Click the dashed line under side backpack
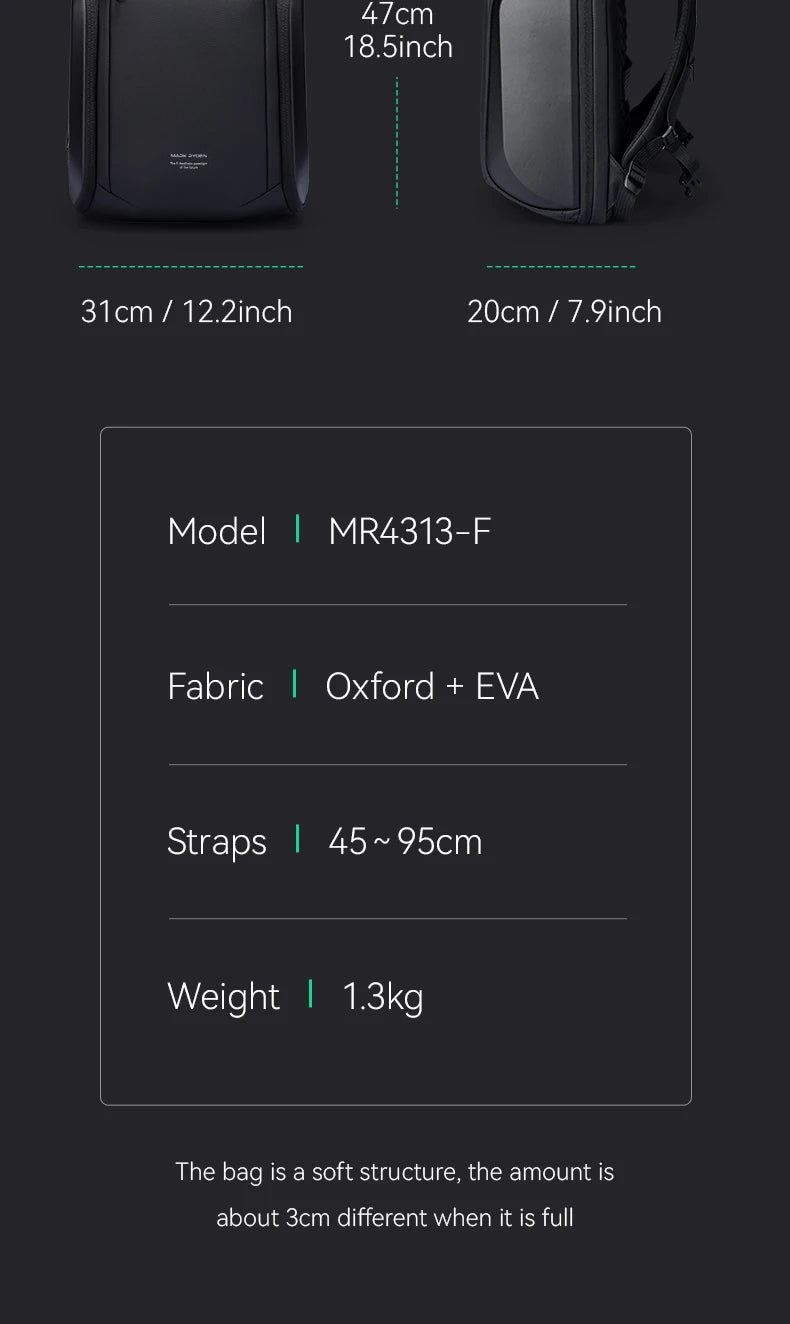Viewport: 790px width, 1324px height. coord(561,267)
